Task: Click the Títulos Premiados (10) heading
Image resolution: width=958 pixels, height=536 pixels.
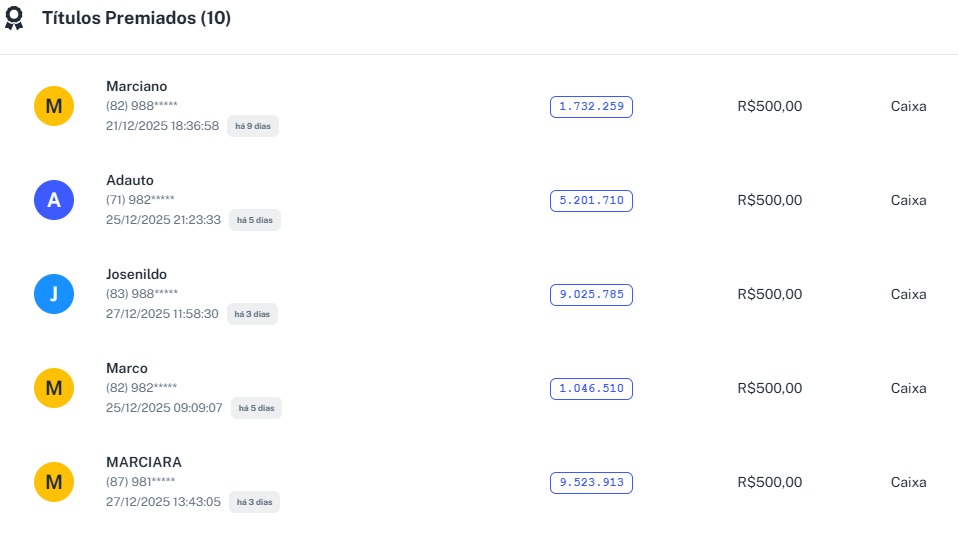Action: tap(136, 18)
